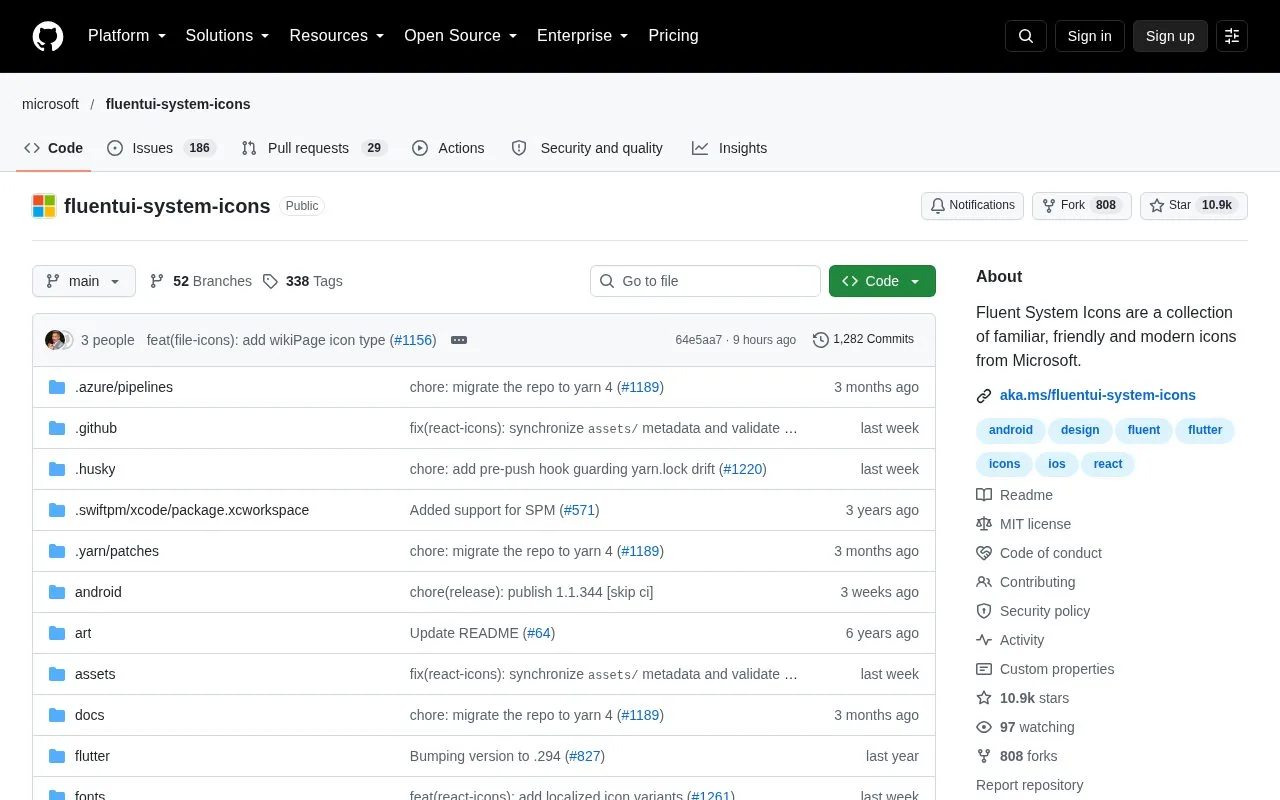Switch to the Pull requests tab
The width and height of the screenshot is (1280, 800).
[314, 148]
